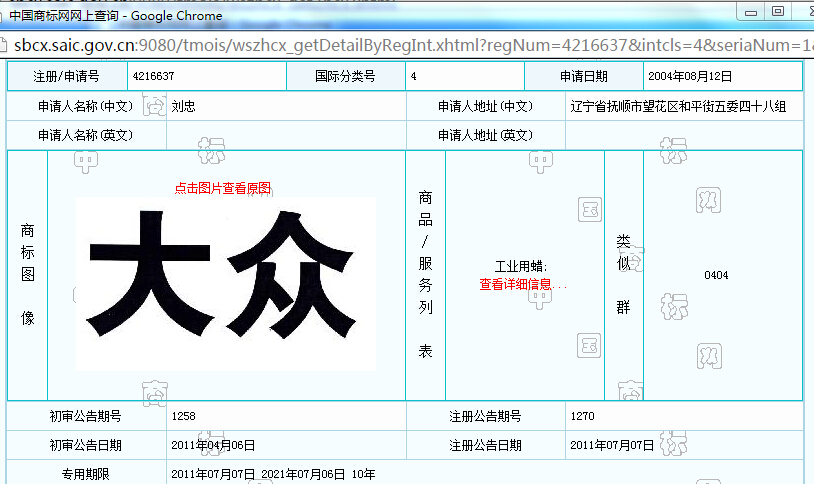Select preliminary announcement issue 1258

point(183,416)
